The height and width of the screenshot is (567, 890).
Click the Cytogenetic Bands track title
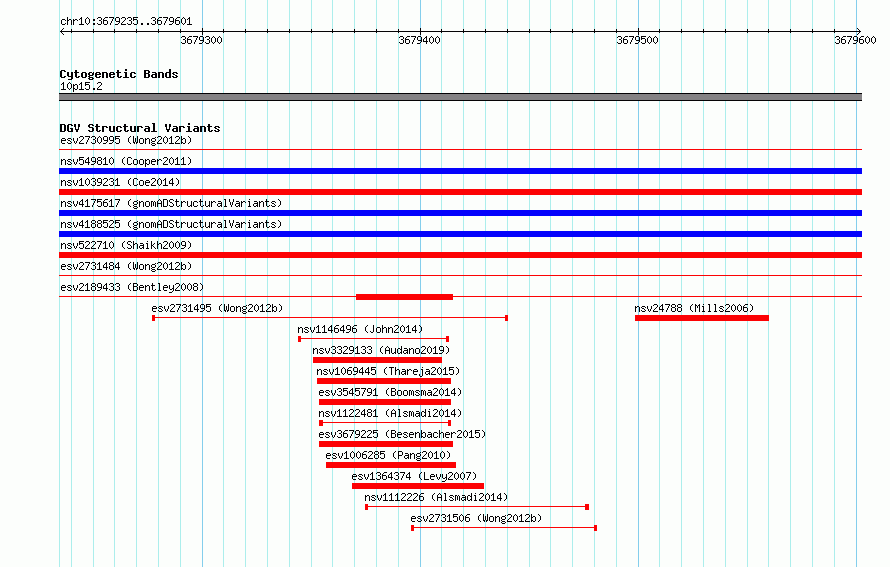(119, 74)
